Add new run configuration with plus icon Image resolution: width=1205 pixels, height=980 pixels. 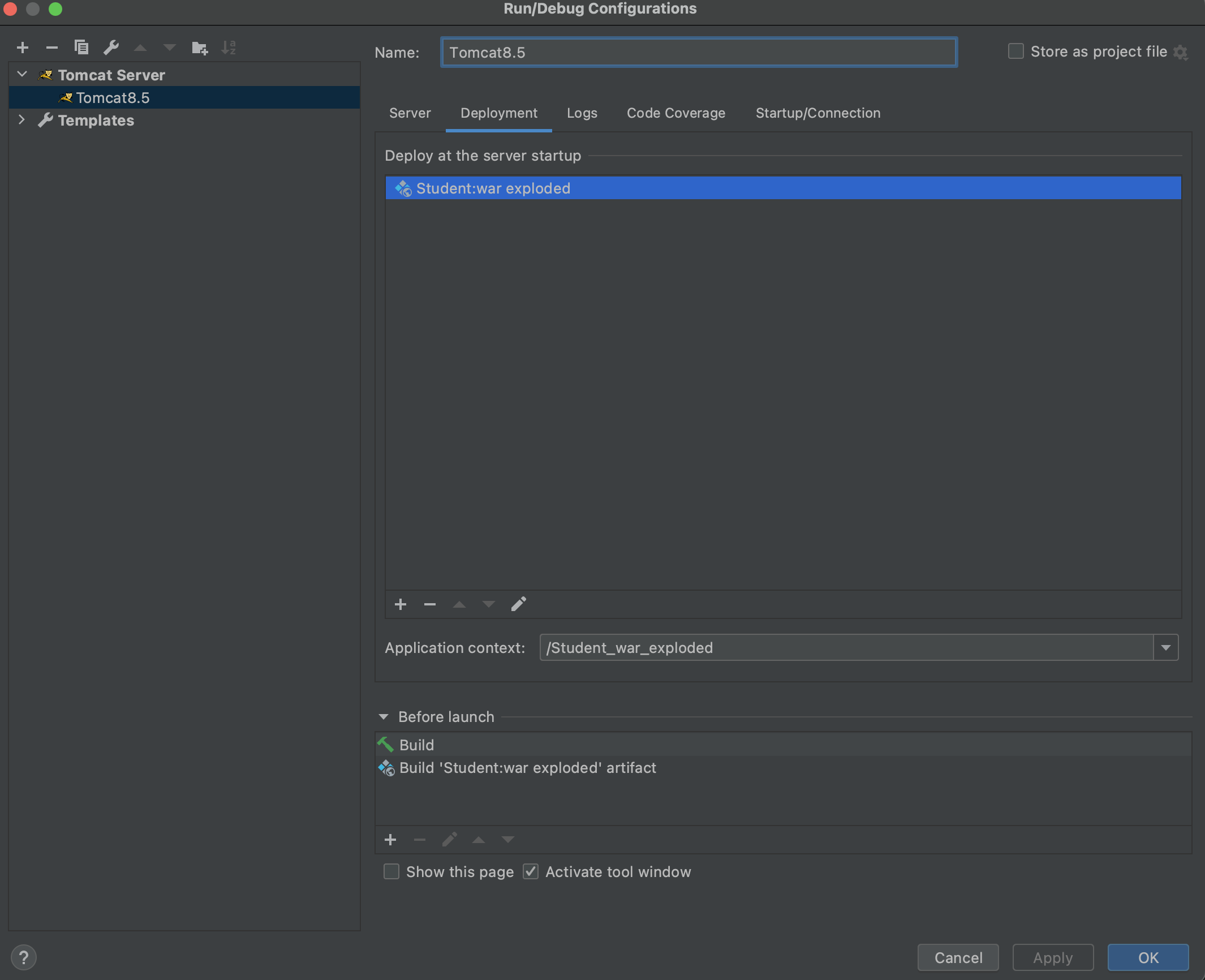click(x=23, y=48)
